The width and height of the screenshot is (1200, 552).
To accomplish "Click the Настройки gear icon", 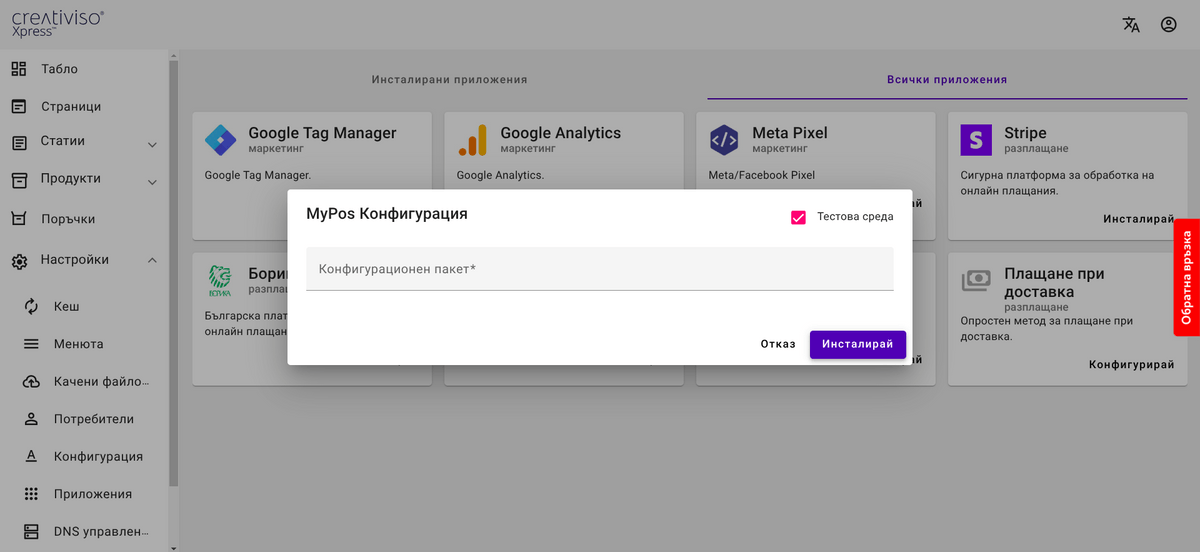I will [19, 261].
